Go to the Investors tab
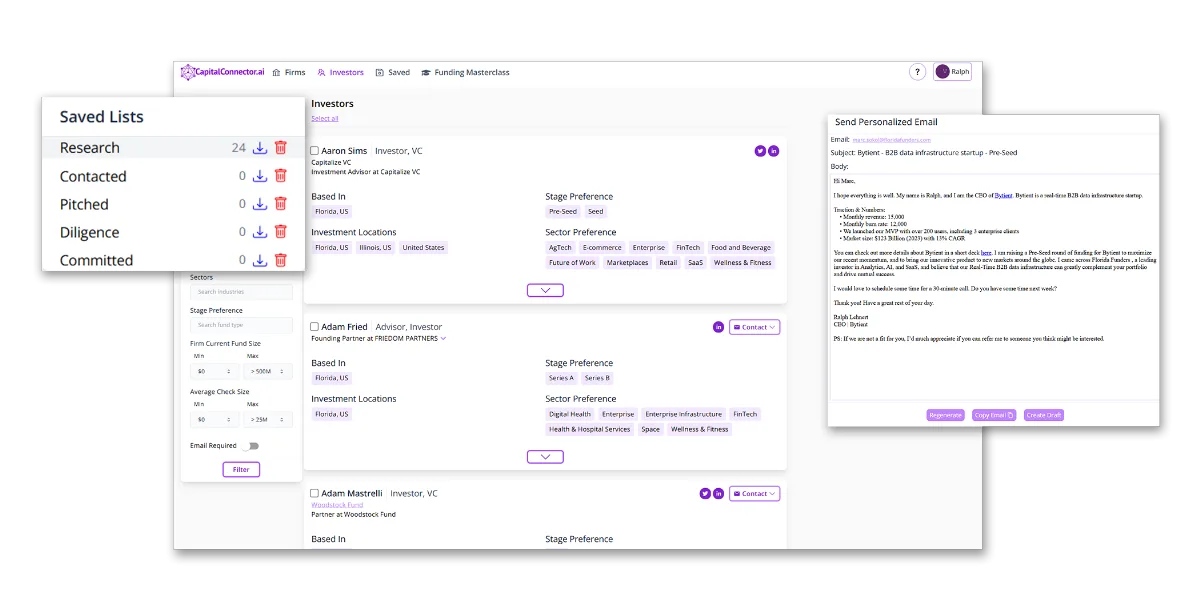Screen dimensions: 1200x610 (x=341, y=73)
